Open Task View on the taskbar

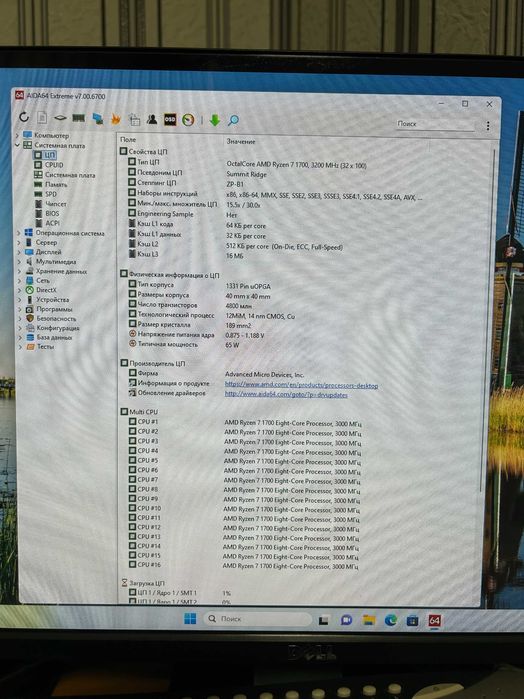(324, 620)
